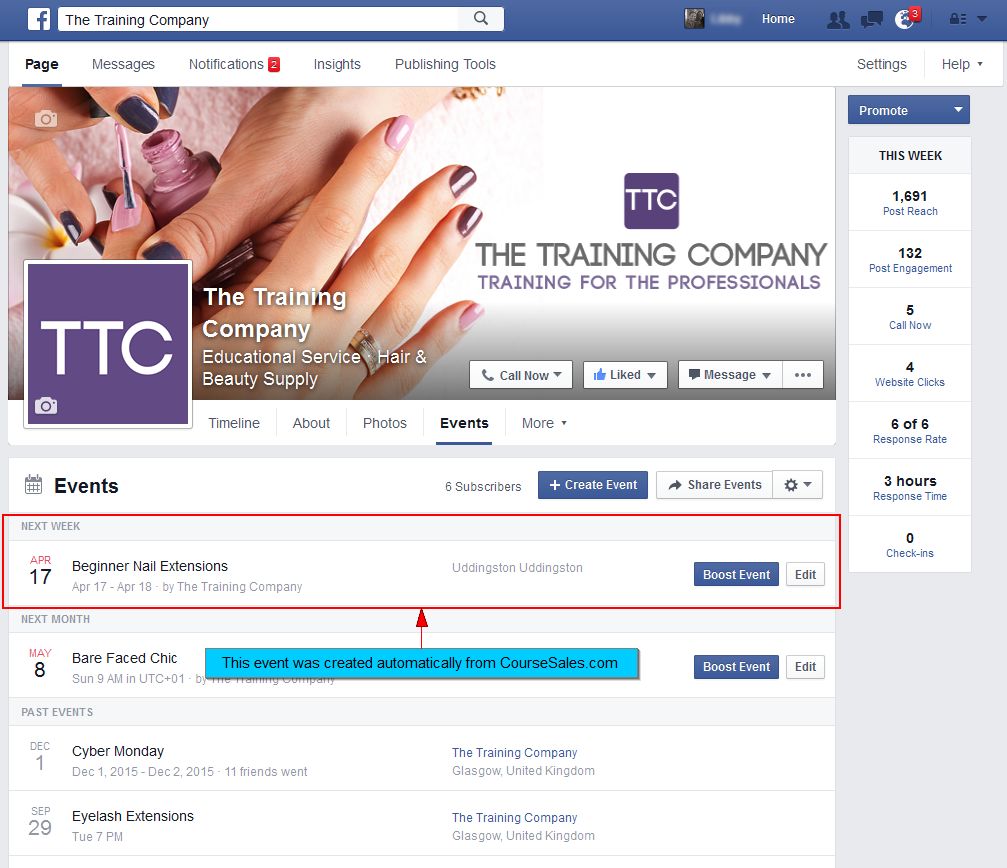View Check-ins stat
1007x868 pixels.
[x=910, y=545]
